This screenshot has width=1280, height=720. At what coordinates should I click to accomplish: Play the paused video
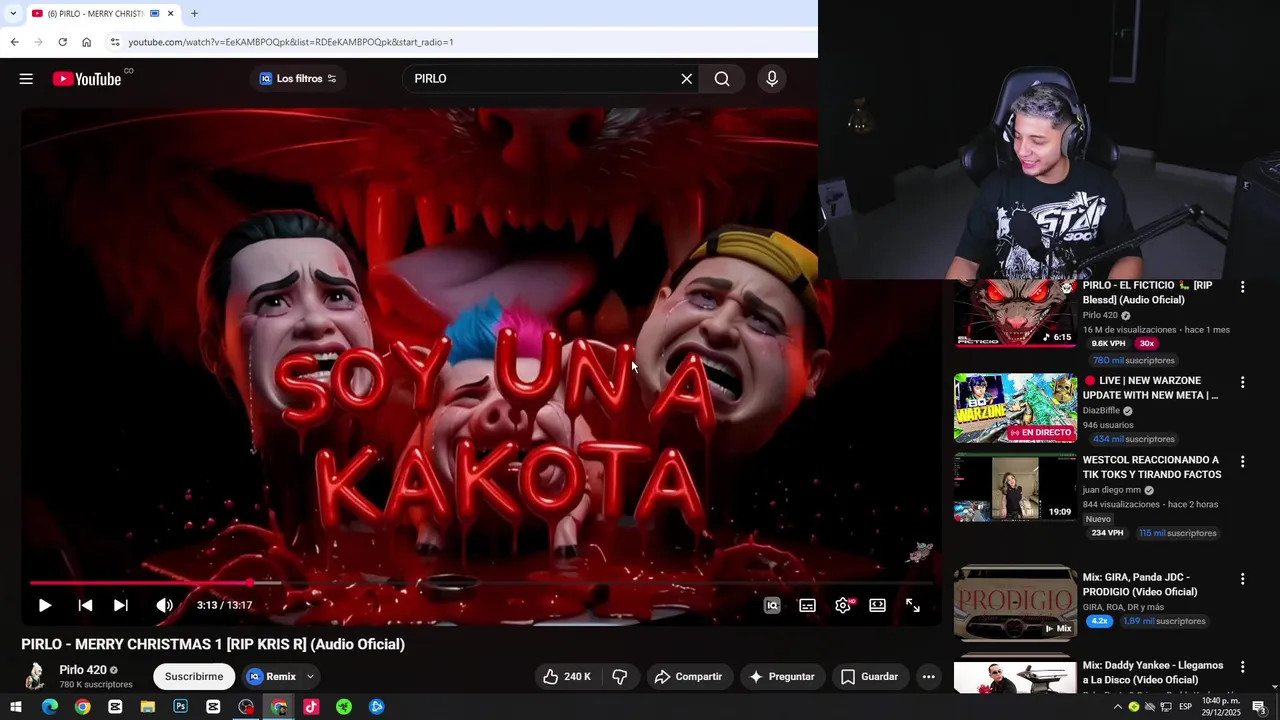[x=45, y=605]
